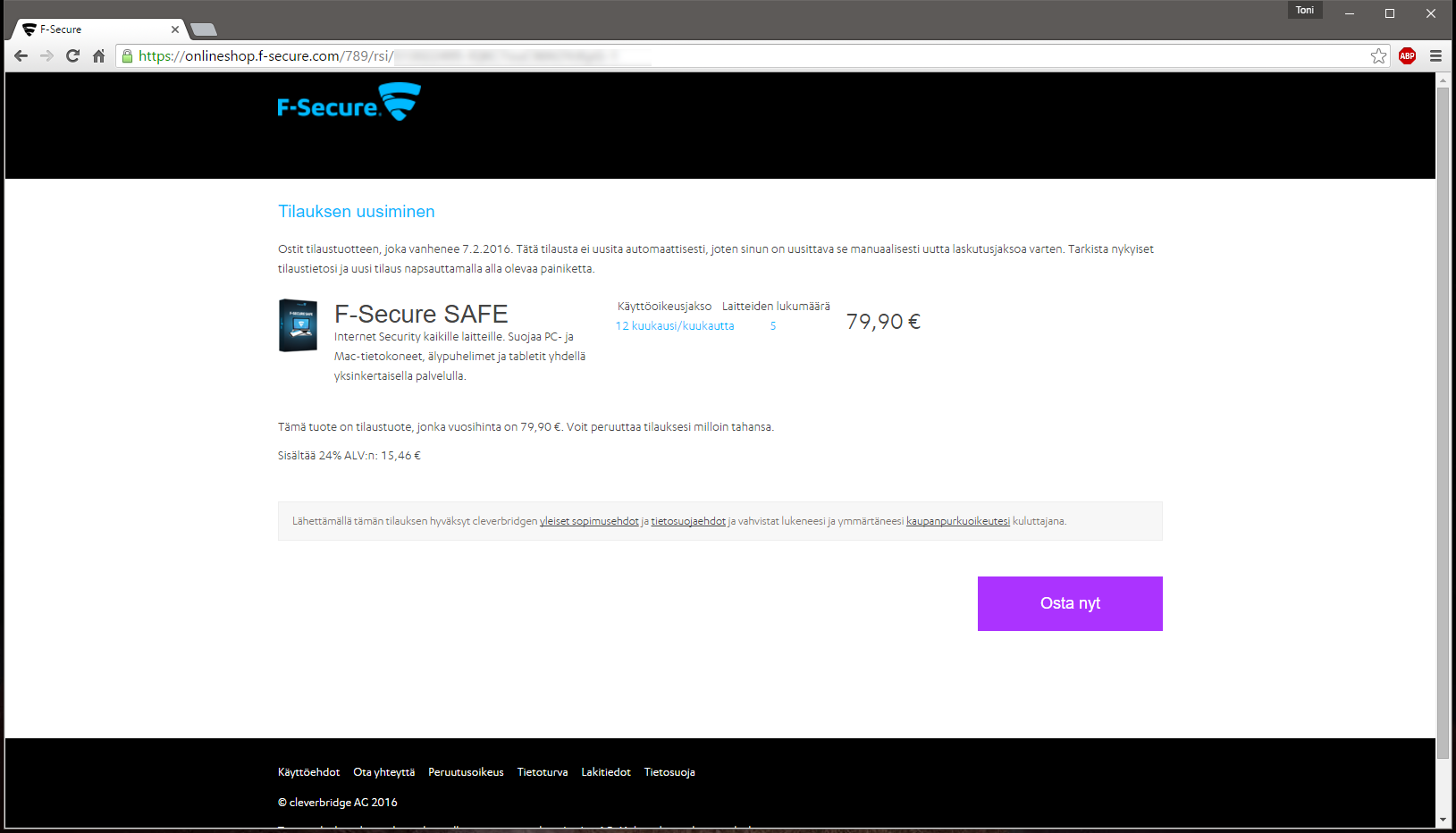Open the Chrome hamburger menu
The image size is (1456, 833).
click(x=1435, y=55)
